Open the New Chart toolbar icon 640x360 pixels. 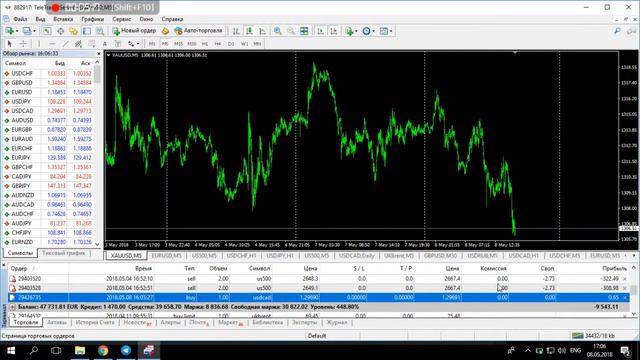pyautogui.click(x=9, y=31)
